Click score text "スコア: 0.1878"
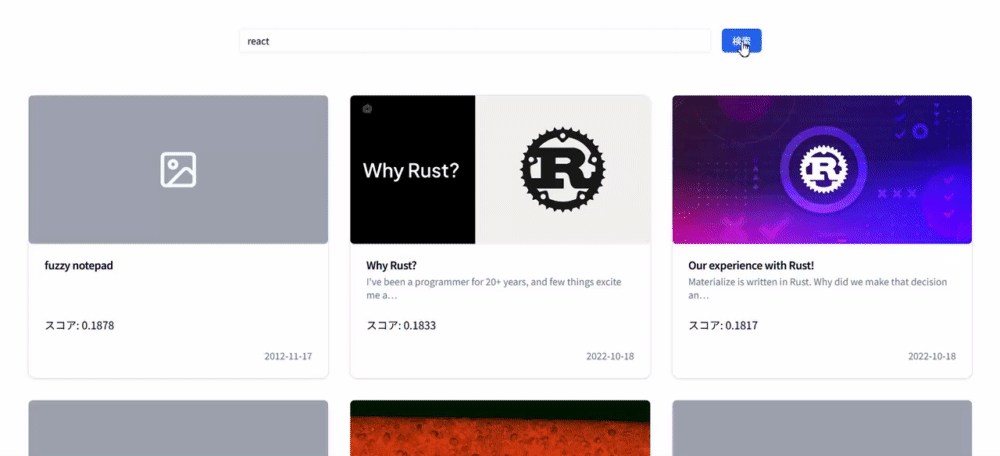This screenshot has height=456, width=1000. 80,325
